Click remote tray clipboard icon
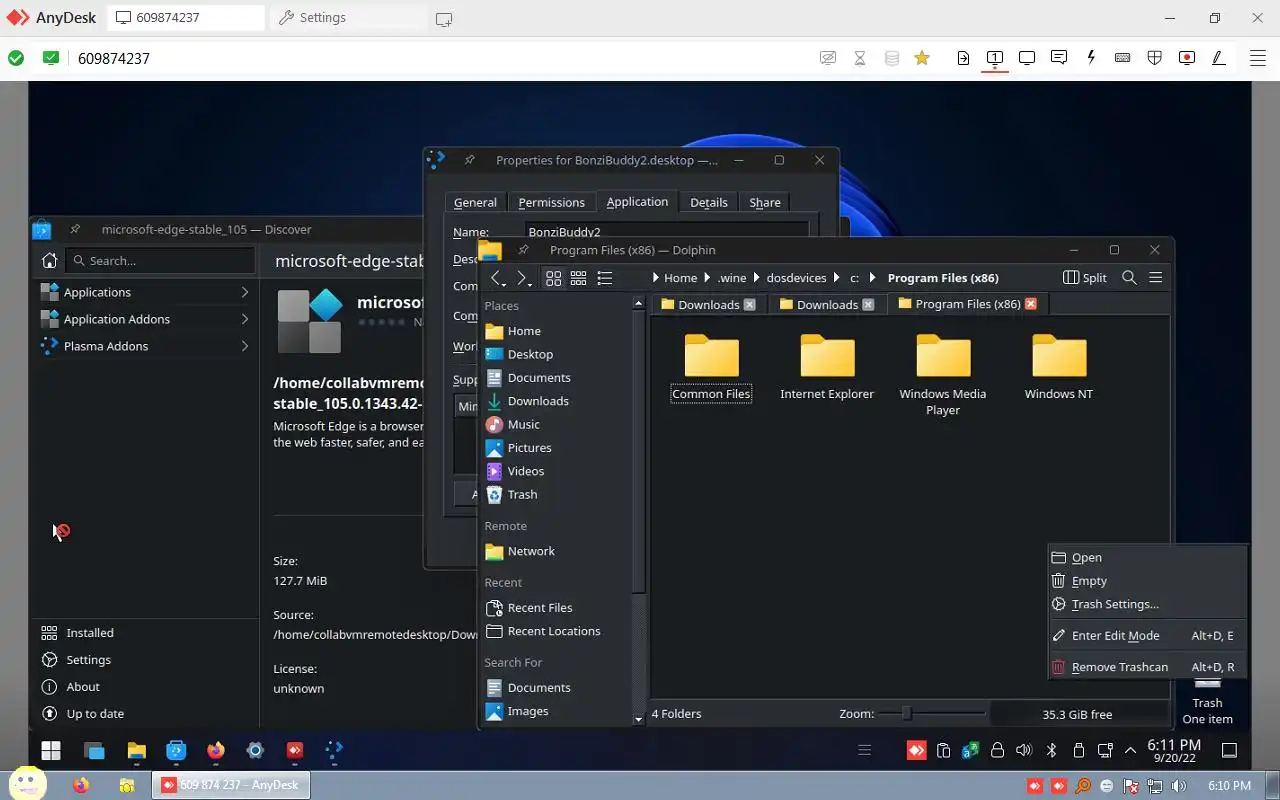 point(943,750)
